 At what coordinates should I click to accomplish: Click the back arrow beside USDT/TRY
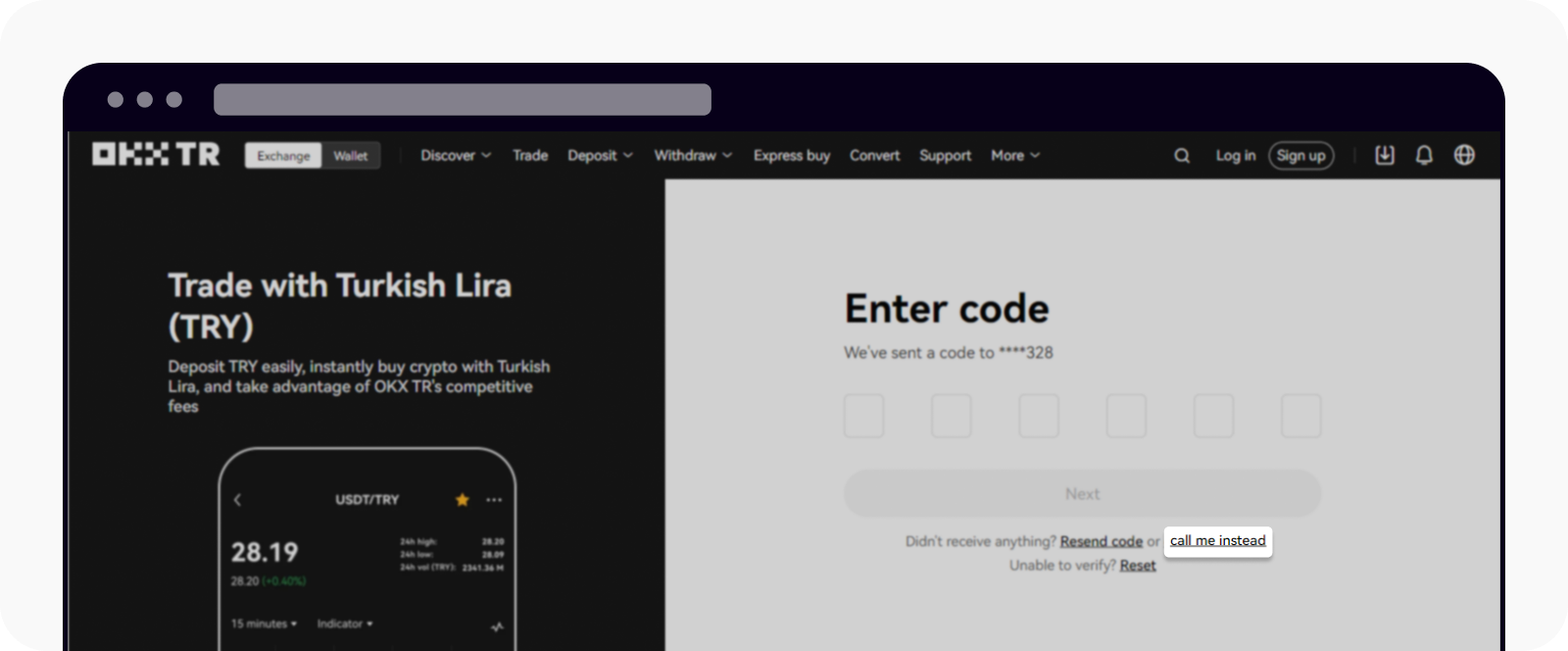(237, 500)
